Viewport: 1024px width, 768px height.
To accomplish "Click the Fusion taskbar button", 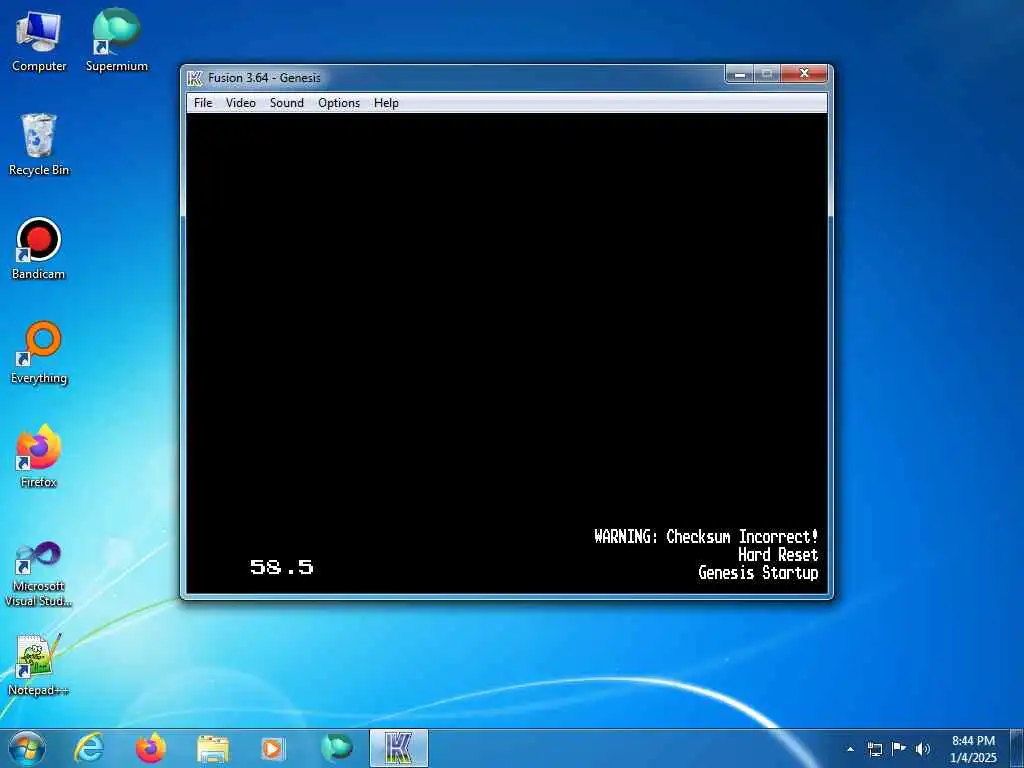I will pyautogui.click(x=399, y=748).
